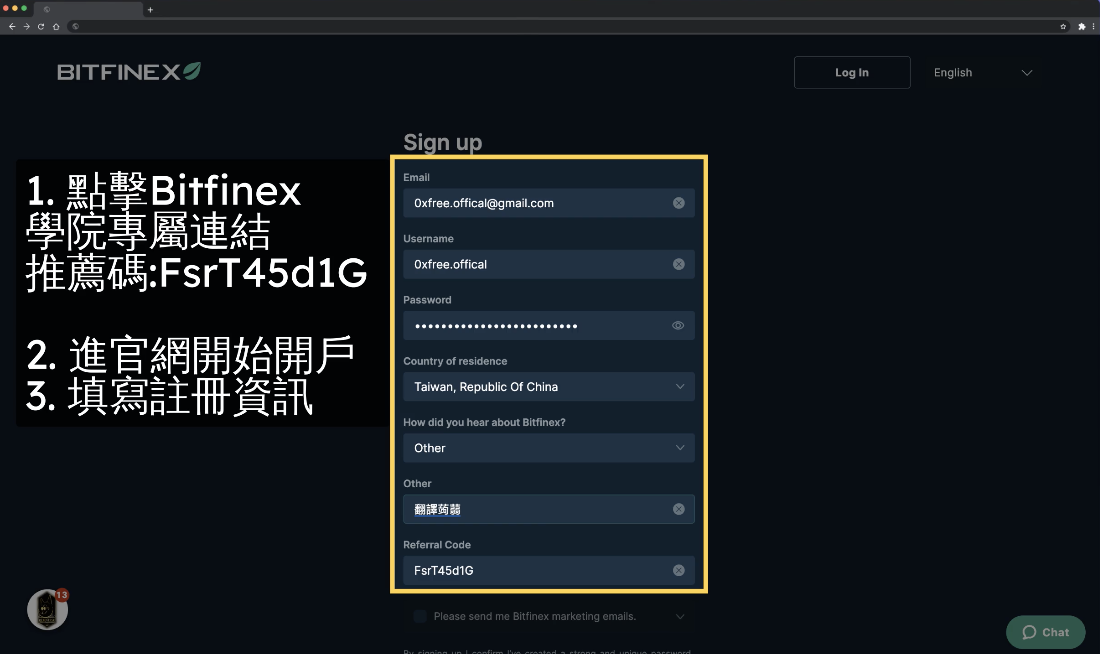Image resolution: width=1100 pixels, height=654 pixels.
Task: Open the Country of residence dropdown
Action: click(549, 387)
